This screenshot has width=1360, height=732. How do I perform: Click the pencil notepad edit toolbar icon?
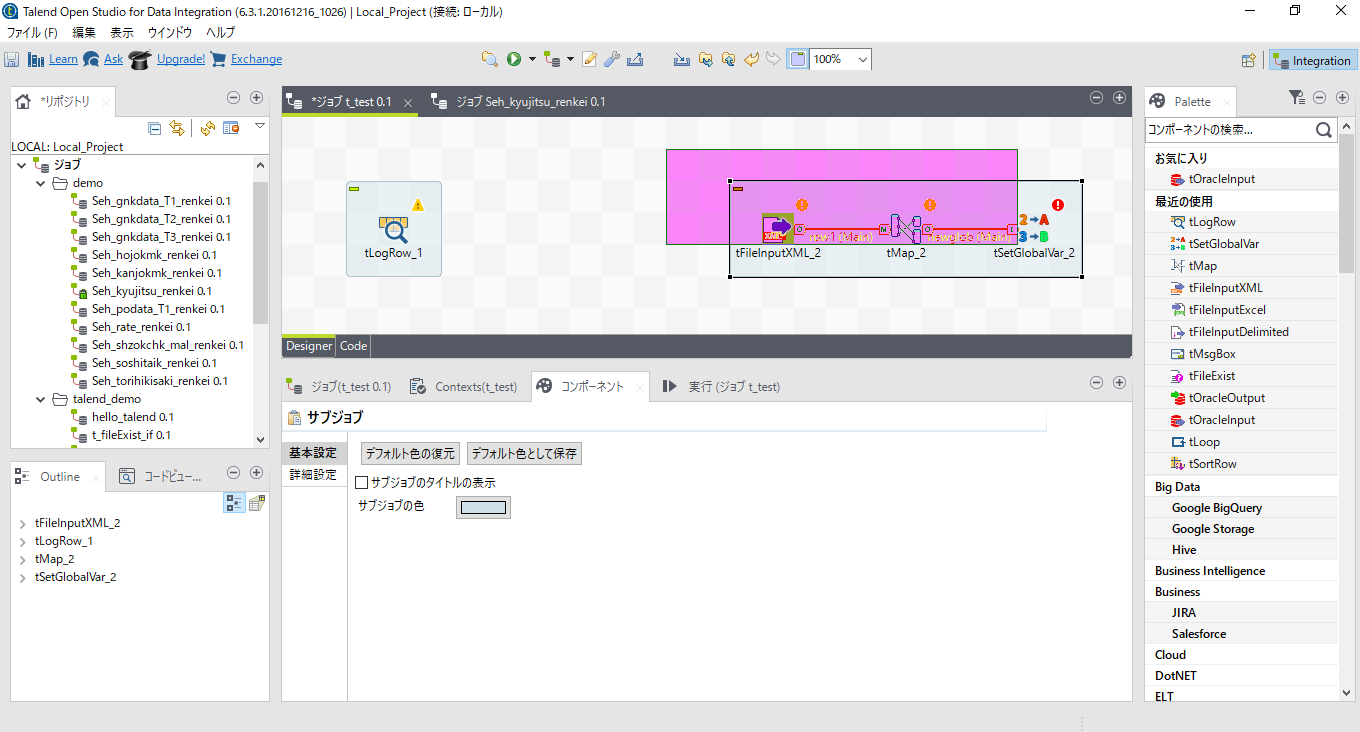pyautogui.click(x=590, y=59)
